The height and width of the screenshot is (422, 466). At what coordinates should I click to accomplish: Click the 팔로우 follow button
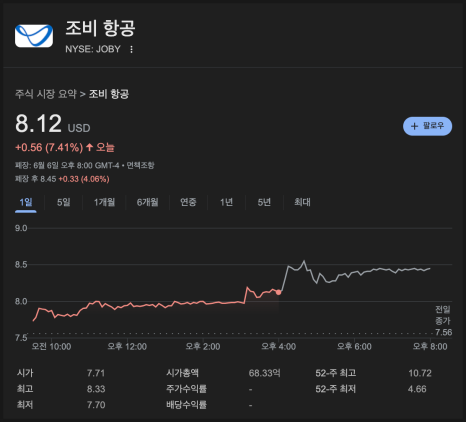click(x=427, y=126)
